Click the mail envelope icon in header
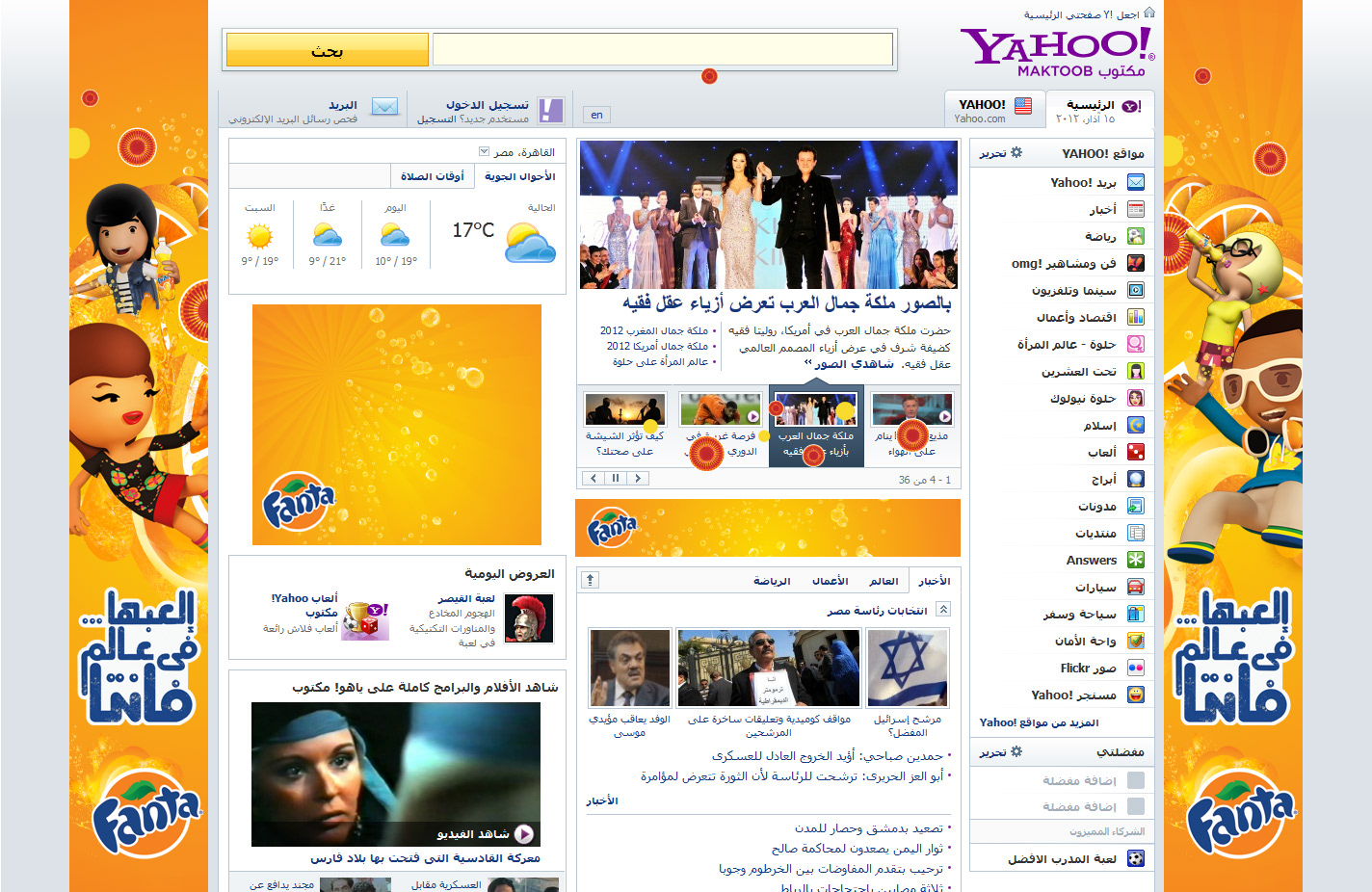The height and width of the screenshot is (892, 1372). [384, 107]
